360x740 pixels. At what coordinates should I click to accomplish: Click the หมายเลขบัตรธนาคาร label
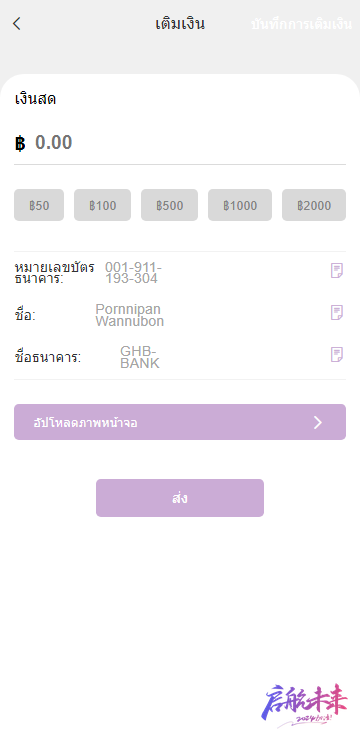tap(54, 272)
